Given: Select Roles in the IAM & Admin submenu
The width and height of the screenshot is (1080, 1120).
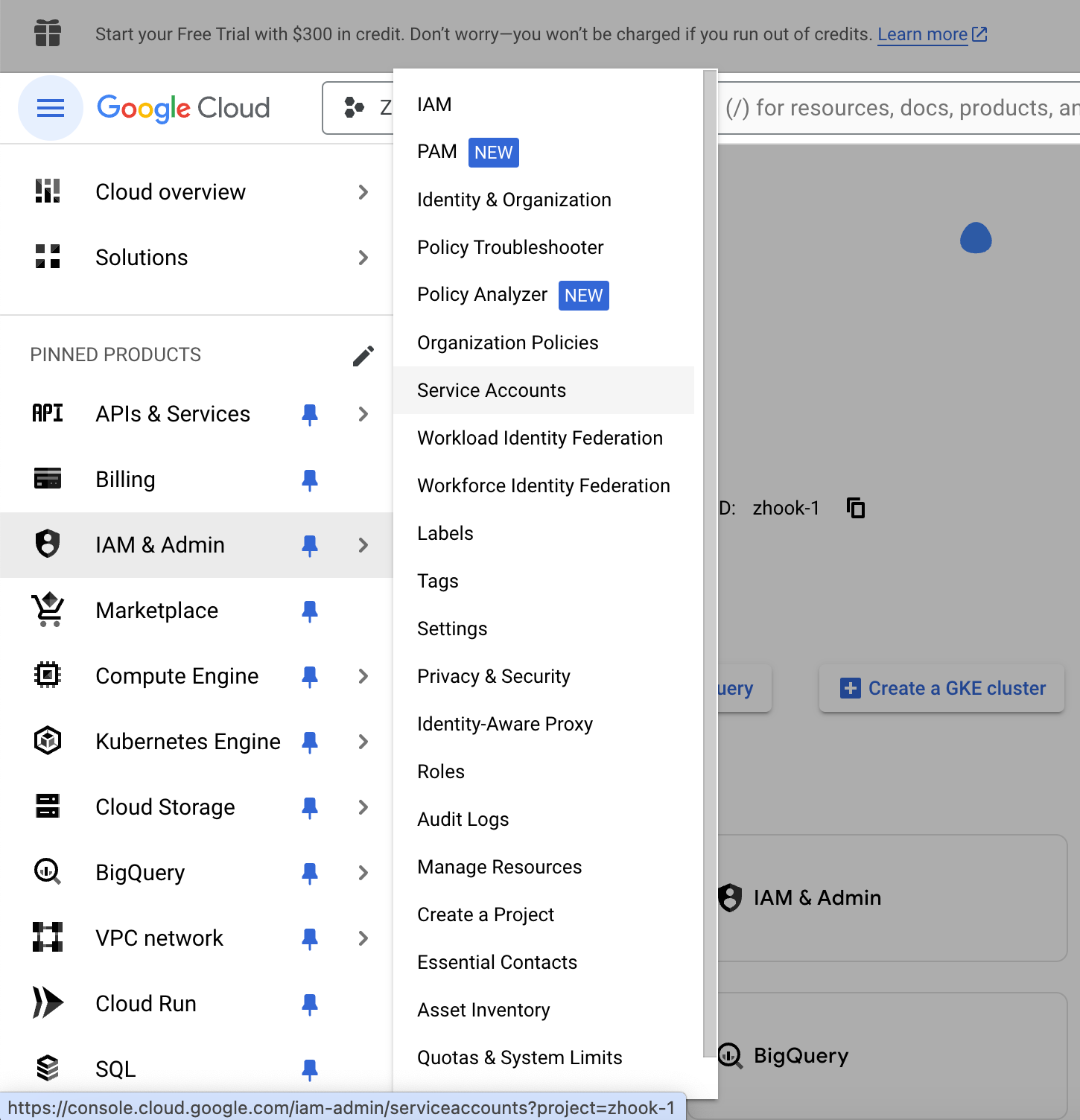Looking at the screenshot, I should point(441,771).
